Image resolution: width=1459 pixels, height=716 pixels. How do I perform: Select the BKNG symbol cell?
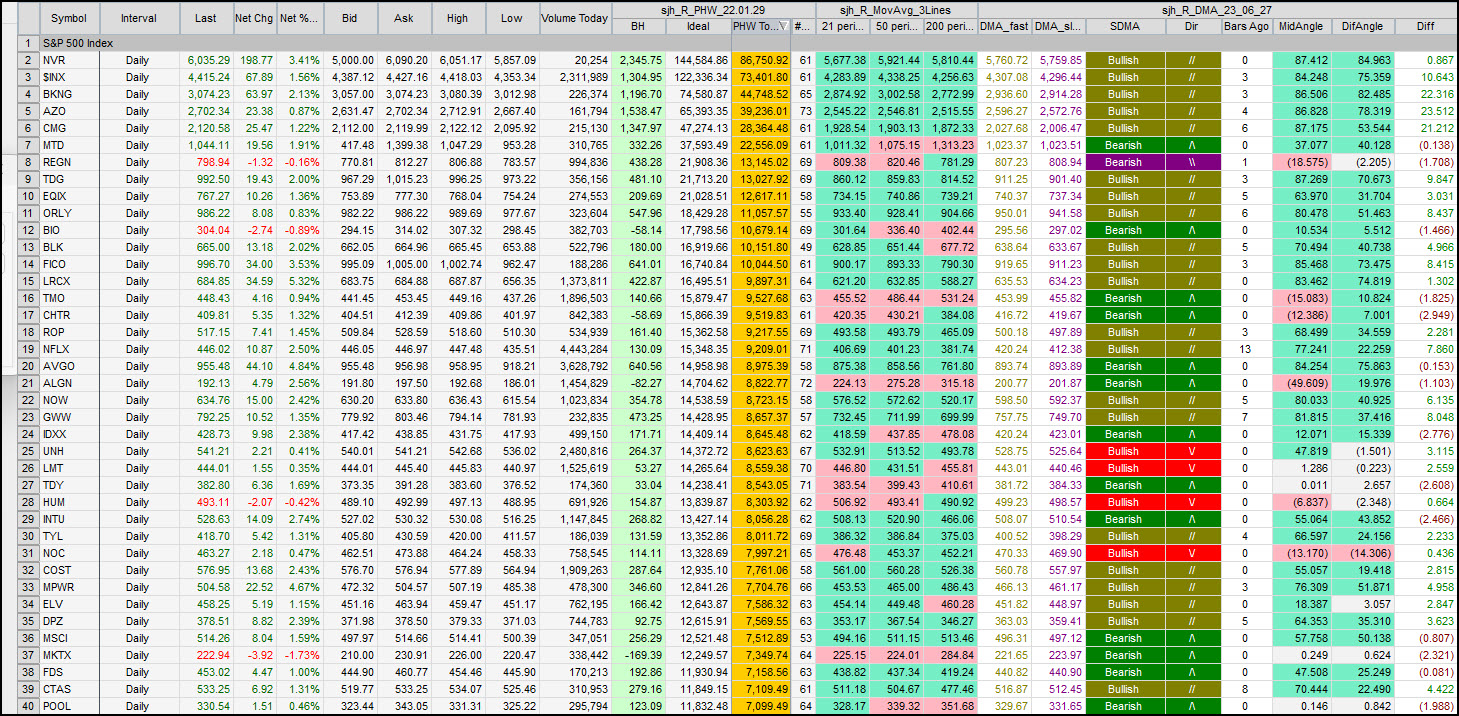(x=69, y=94)
